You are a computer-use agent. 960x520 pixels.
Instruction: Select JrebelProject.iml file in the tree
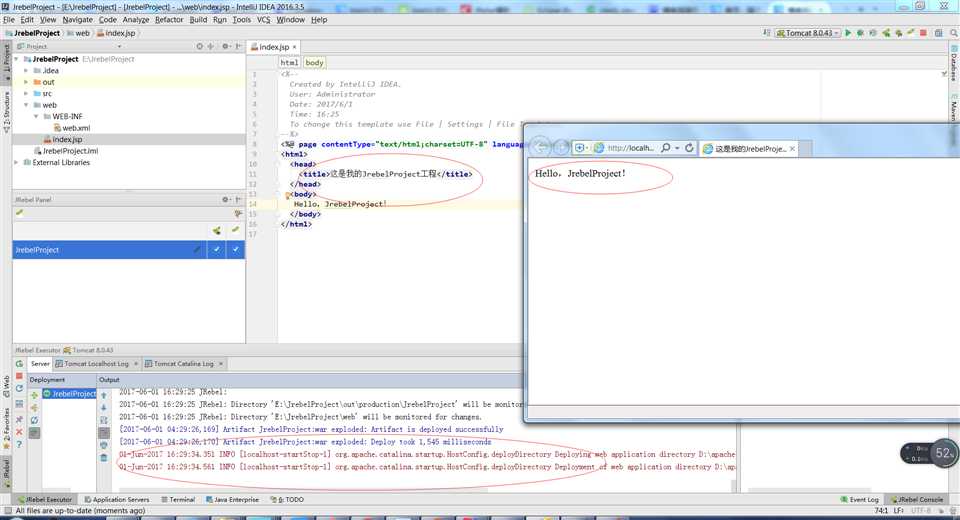pos(66,151)
